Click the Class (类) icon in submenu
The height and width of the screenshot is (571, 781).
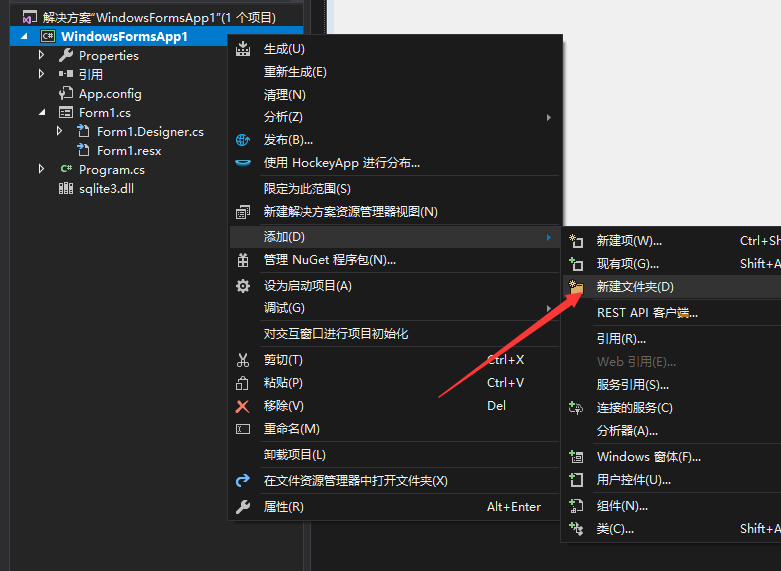576,529
